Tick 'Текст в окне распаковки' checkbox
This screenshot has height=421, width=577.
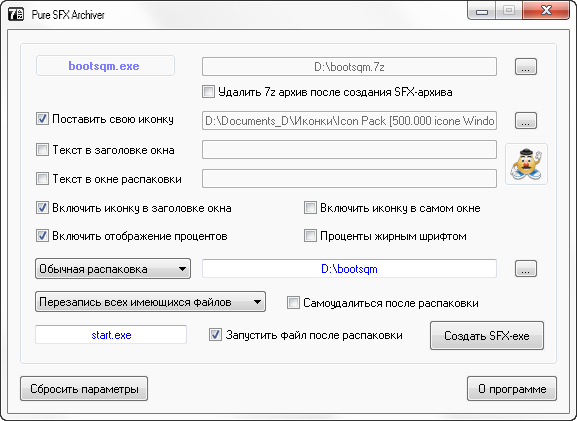(42, 179)
